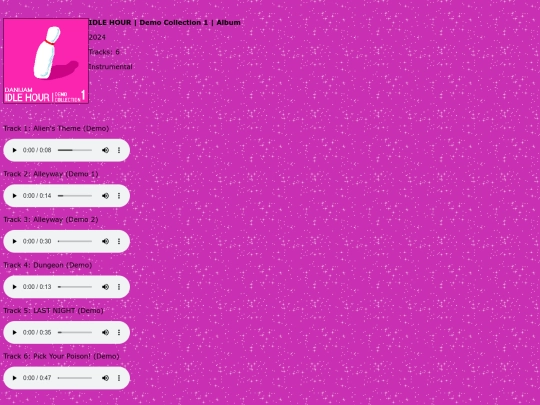This screenshot has width=540, height=405.
Task: Open more options for LAST NIGHT player
Action: 119,332
